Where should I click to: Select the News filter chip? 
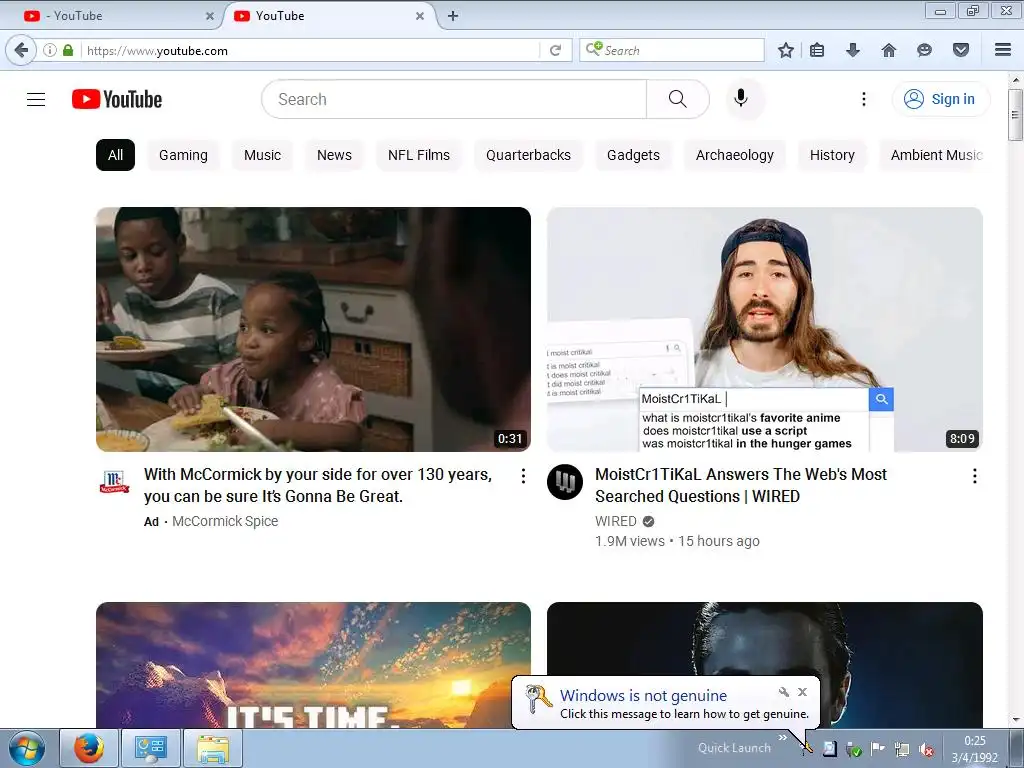[x=334, y=155]
